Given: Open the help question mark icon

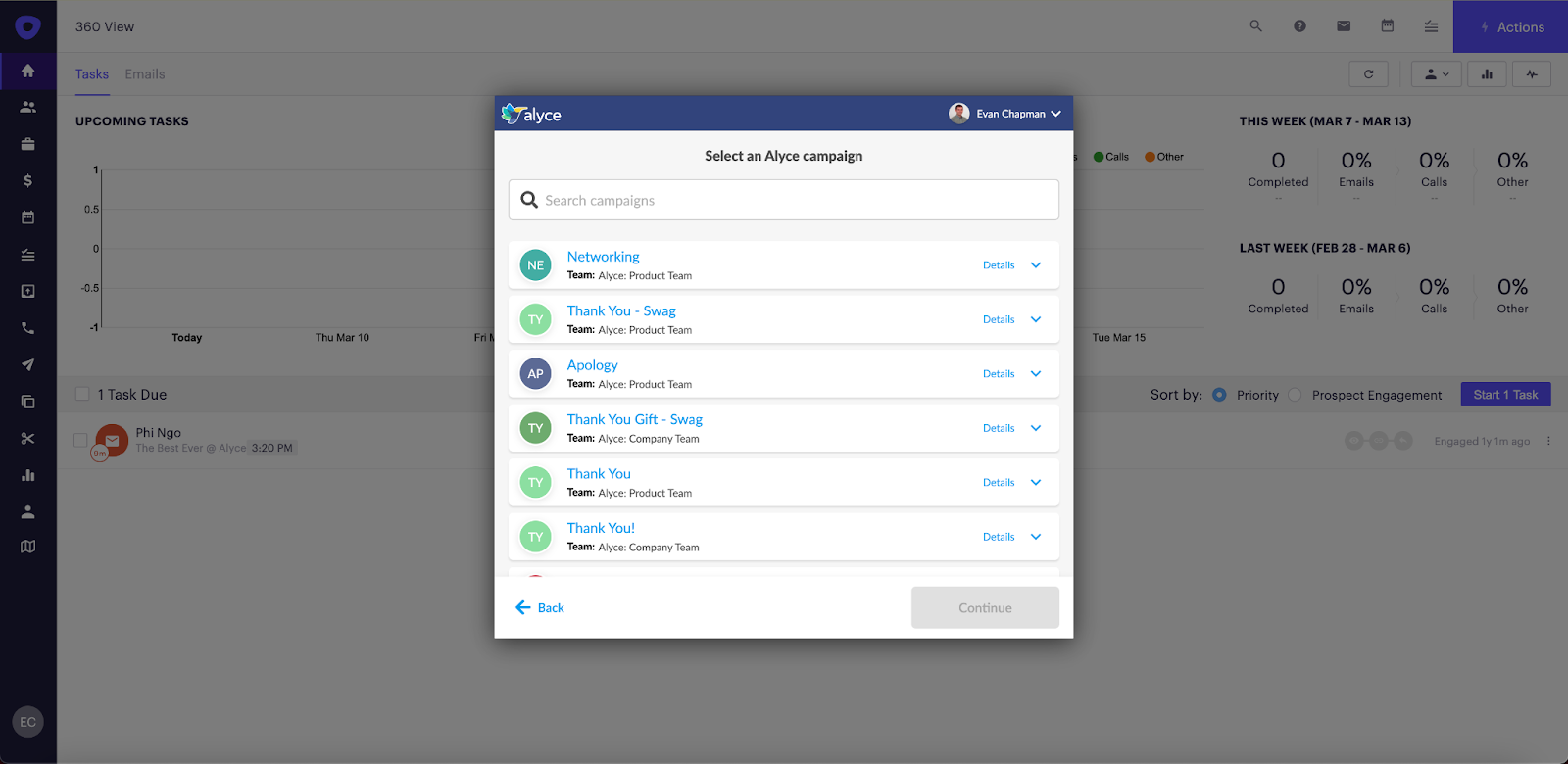Looking at the screenshot, I should coord(1299,26).
